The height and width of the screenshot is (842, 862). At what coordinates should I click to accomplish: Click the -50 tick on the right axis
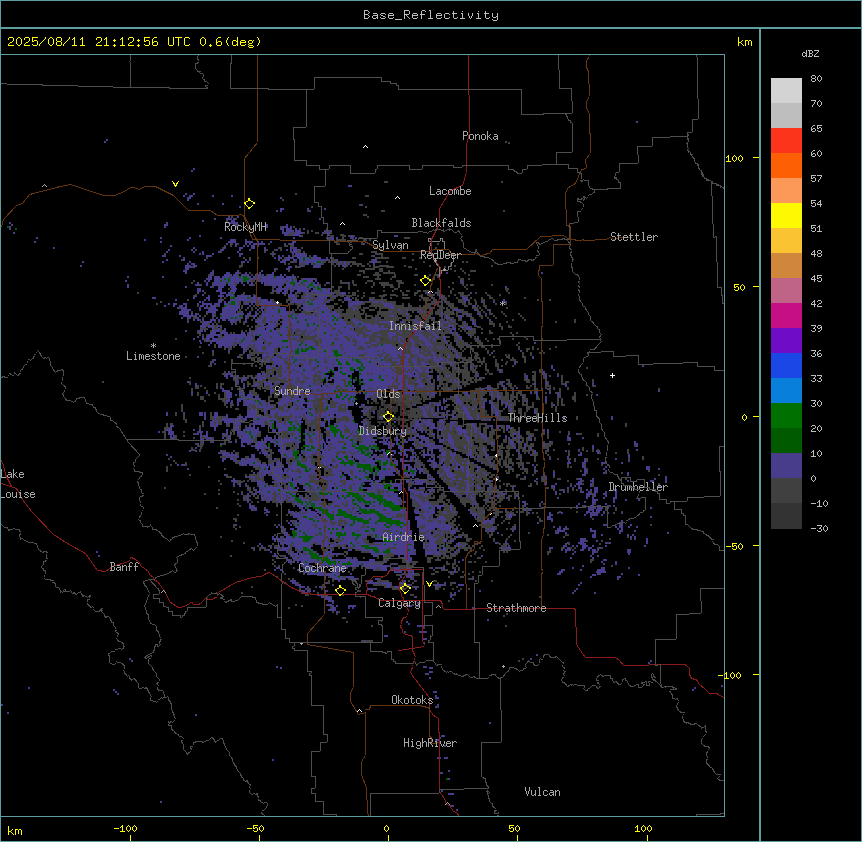(x=734, y=546)
